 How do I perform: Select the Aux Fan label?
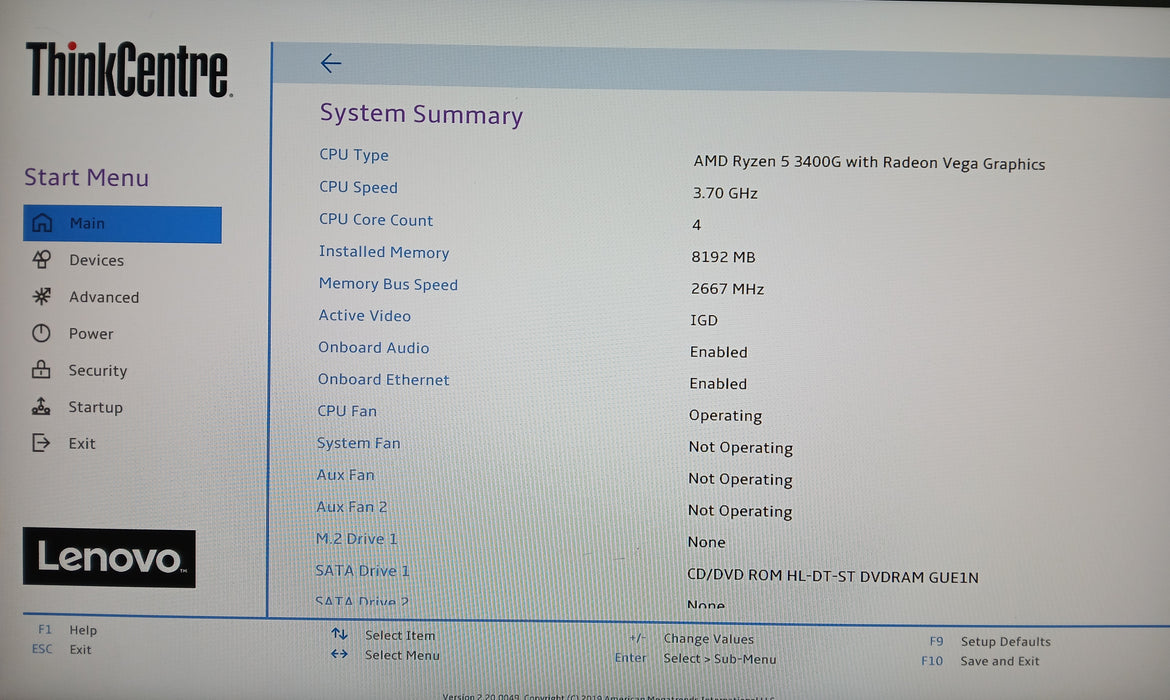pyautogui.click(x=345, y=475)
